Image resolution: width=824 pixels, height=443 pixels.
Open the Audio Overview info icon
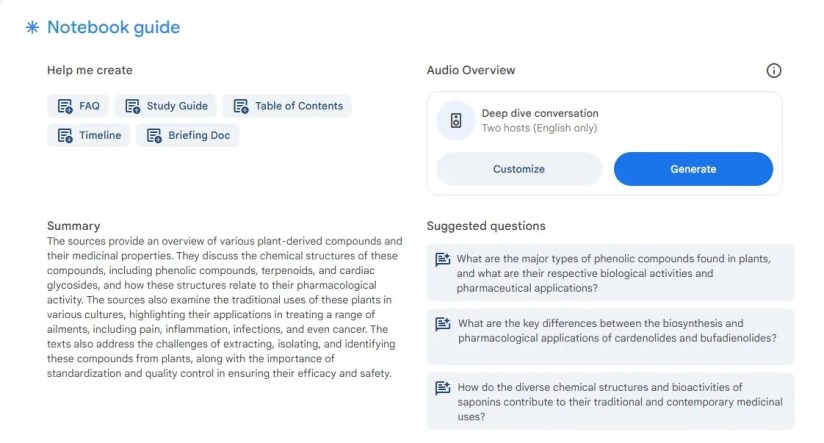coord(773,71)
